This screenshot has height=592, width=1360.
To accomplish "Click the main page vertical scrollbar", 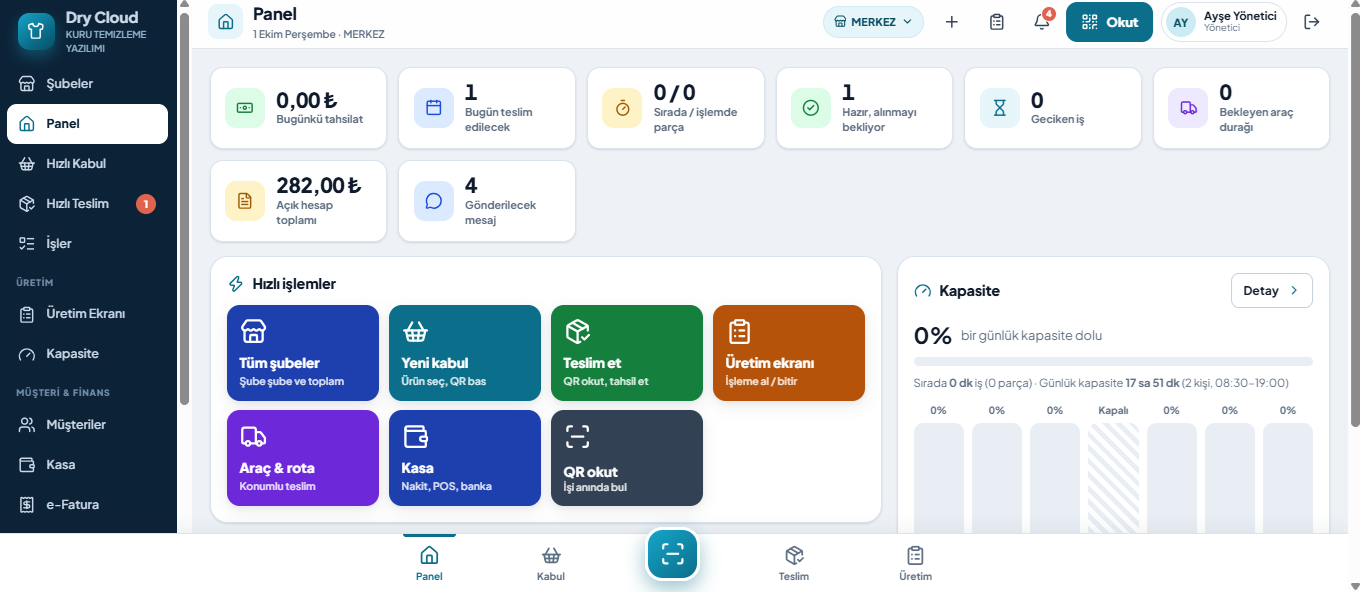I will pyautogui.click(x=1355, y=220).
